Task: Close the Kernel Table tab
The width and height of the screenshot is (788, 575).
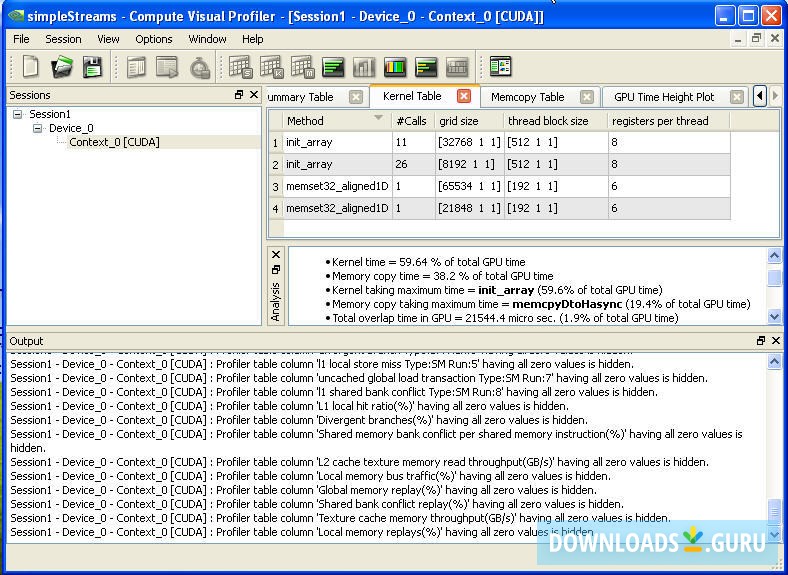Action: pyautogui.click(x=463, y=96)
